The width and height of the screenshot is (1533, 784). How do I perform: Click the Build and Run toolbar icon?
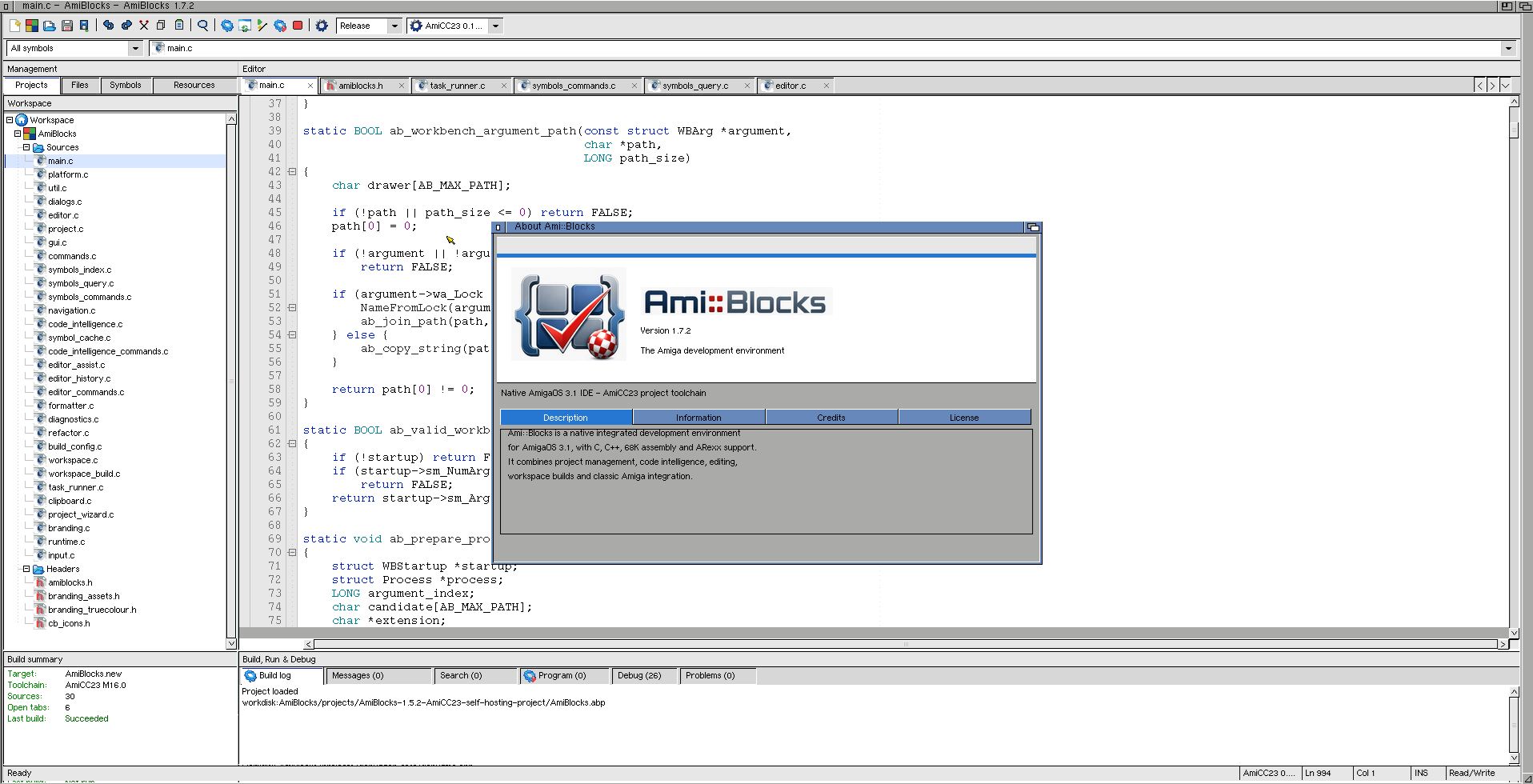click(280, 26)
